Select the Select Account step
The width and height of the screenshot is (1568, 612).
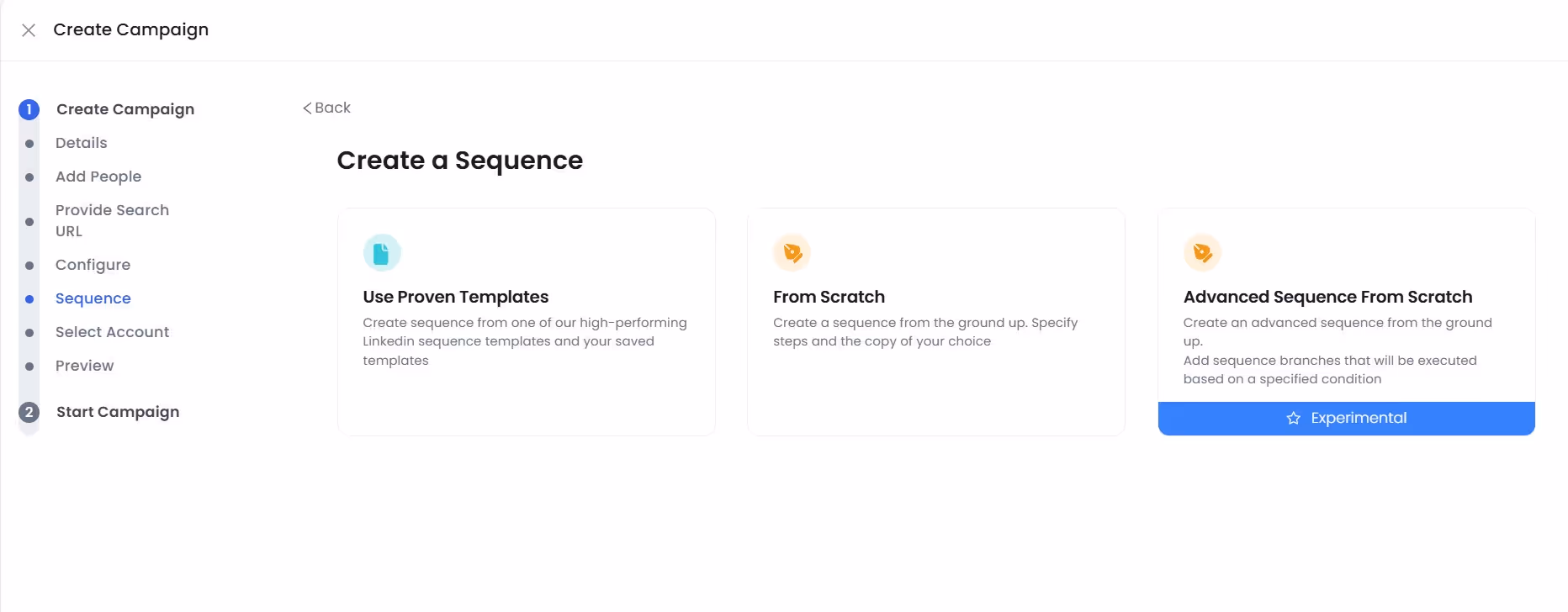(x=112, y=332)
